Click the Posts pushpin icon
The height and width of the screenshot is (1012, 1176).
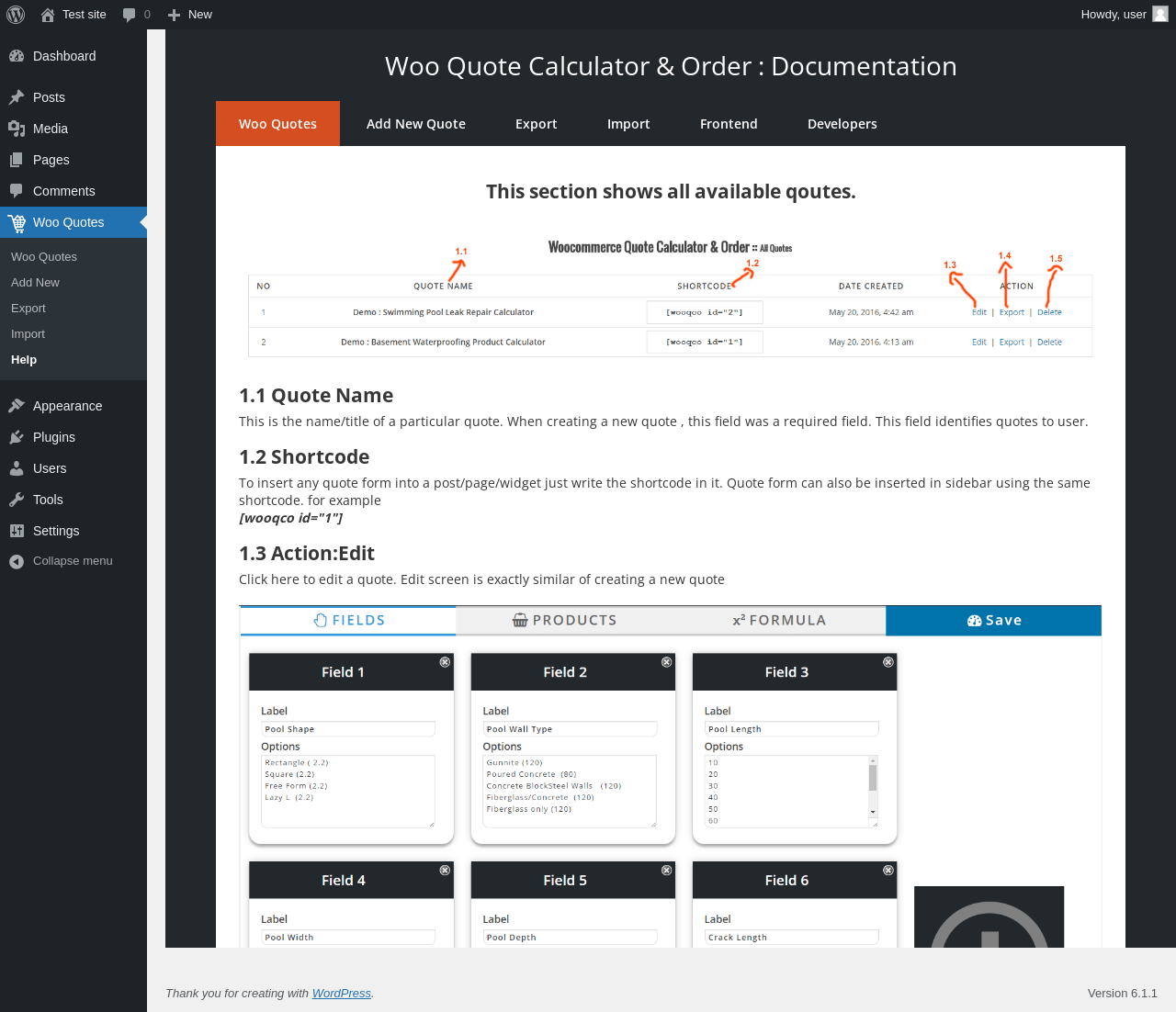(17, 97)
